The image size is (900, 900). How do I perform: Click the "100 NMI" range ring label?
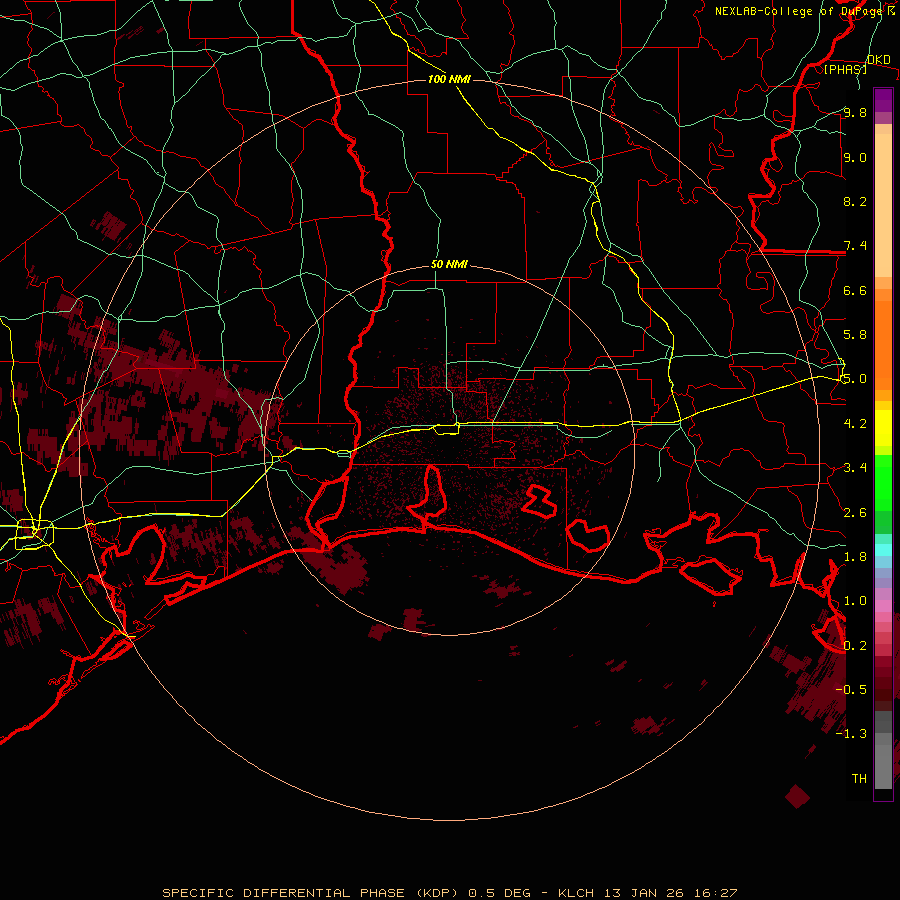pyautogui.click(x=449, y=79)
